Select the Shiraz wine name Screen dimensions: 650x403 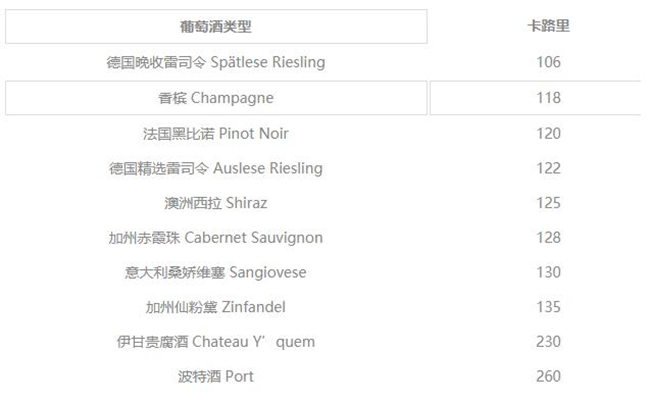click(x=216, y=203)
